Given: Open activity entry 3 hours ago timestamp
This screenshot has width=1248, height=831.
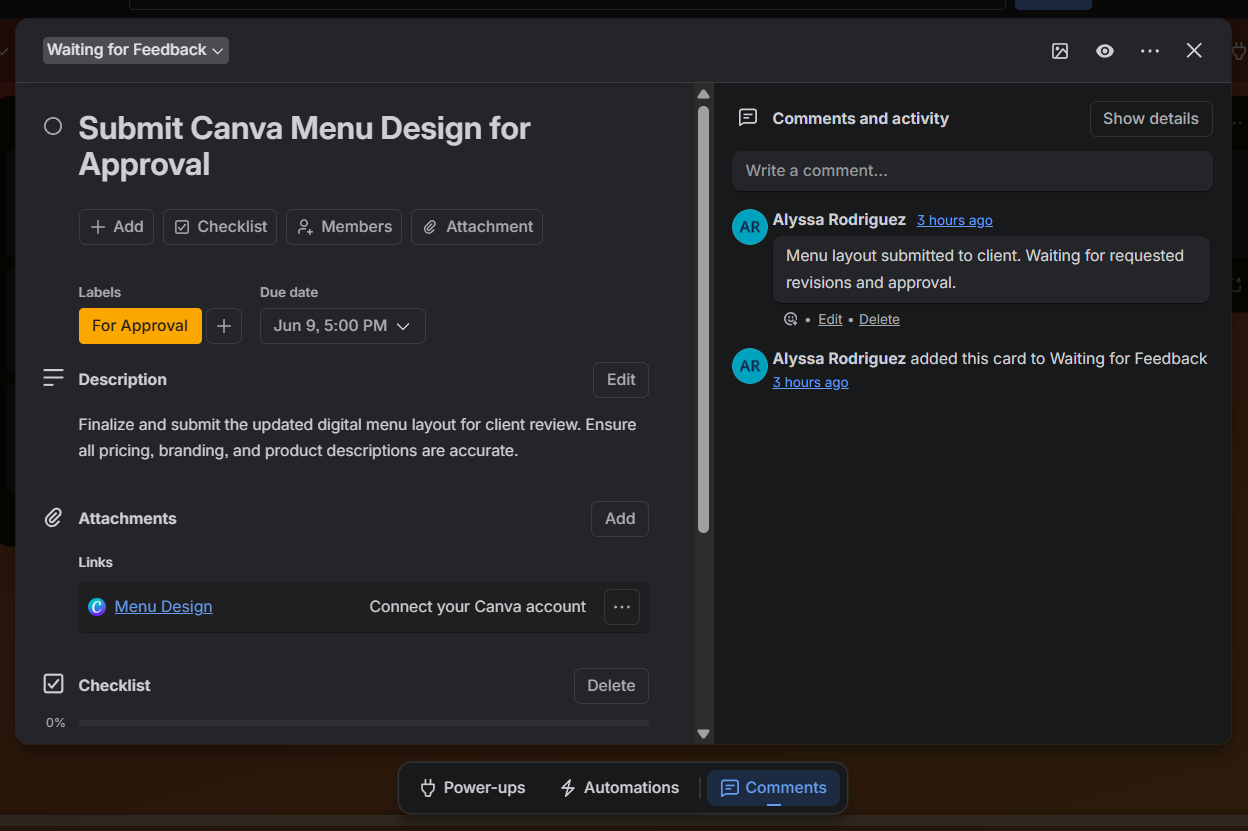Looking at the screenshot, I should point(810,382).
